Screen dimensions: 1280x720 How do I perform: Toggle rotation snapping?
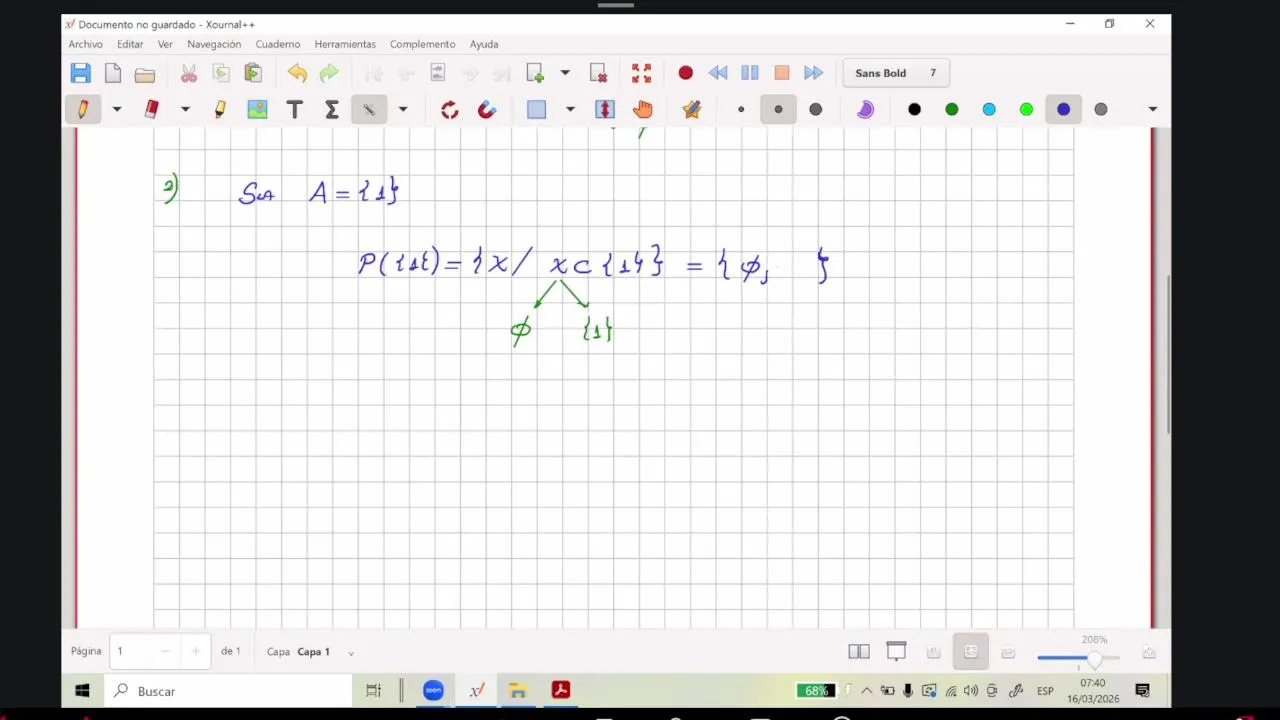[x=450, y=109]
